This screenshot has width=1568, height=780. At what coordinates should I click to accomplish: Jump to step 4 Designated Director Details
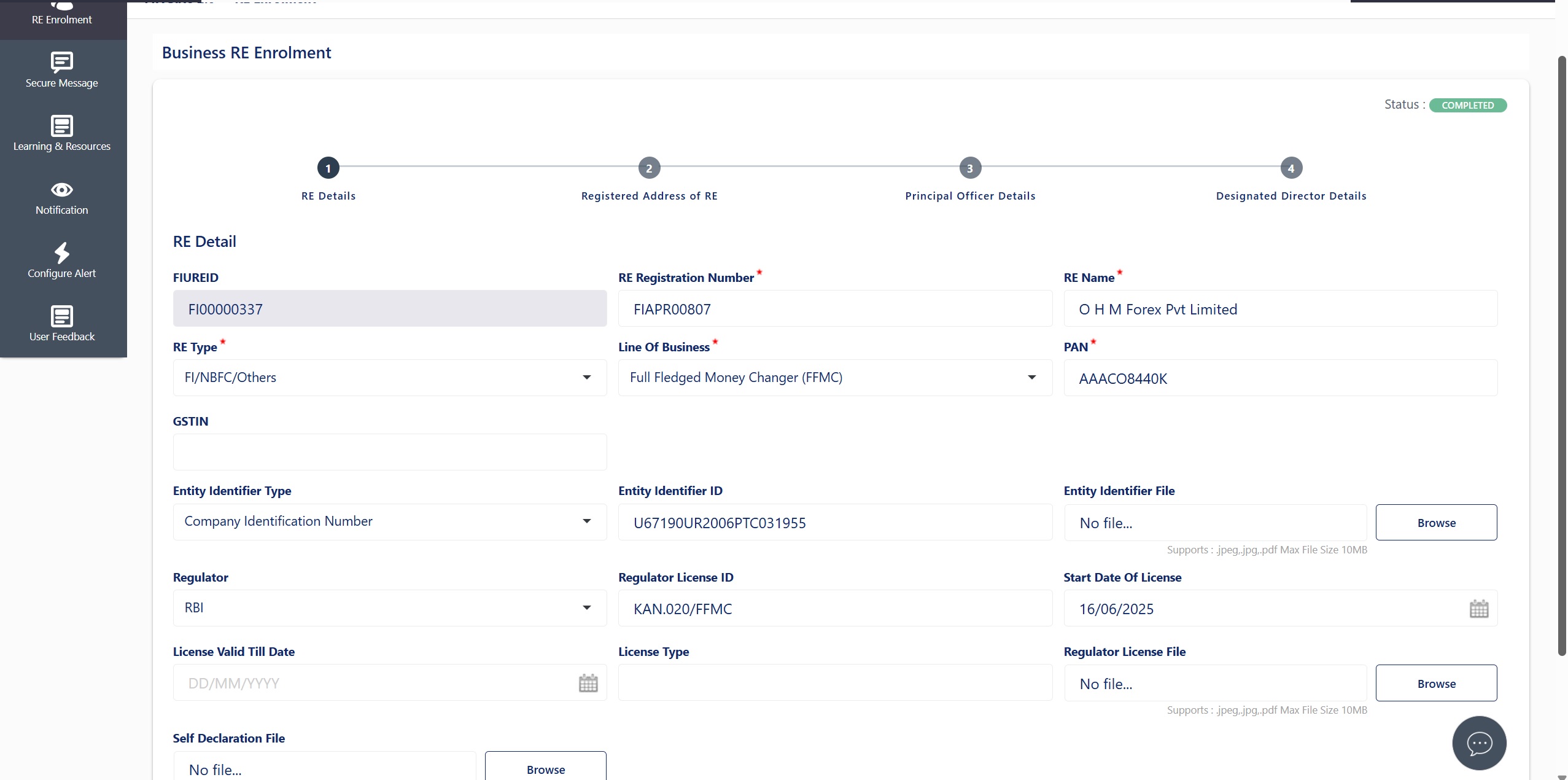(1291, 168)
